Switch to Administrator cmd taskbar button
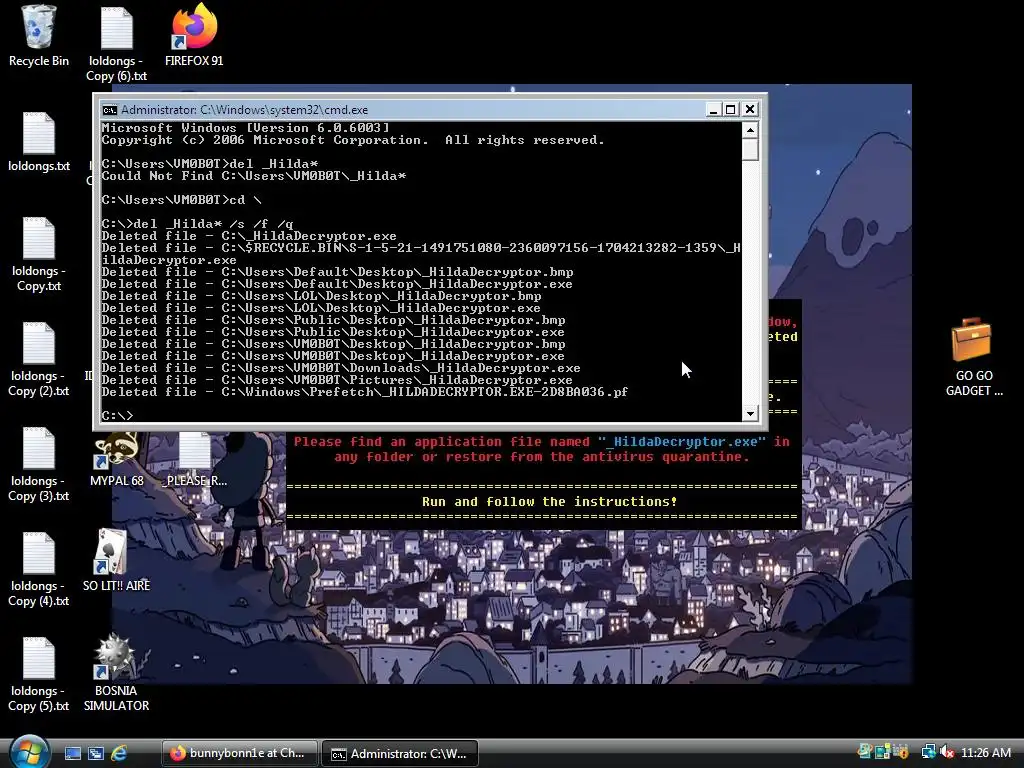The height and width of the screenshot is (768, 1024). pyautogui.click(x=400, y=753)
